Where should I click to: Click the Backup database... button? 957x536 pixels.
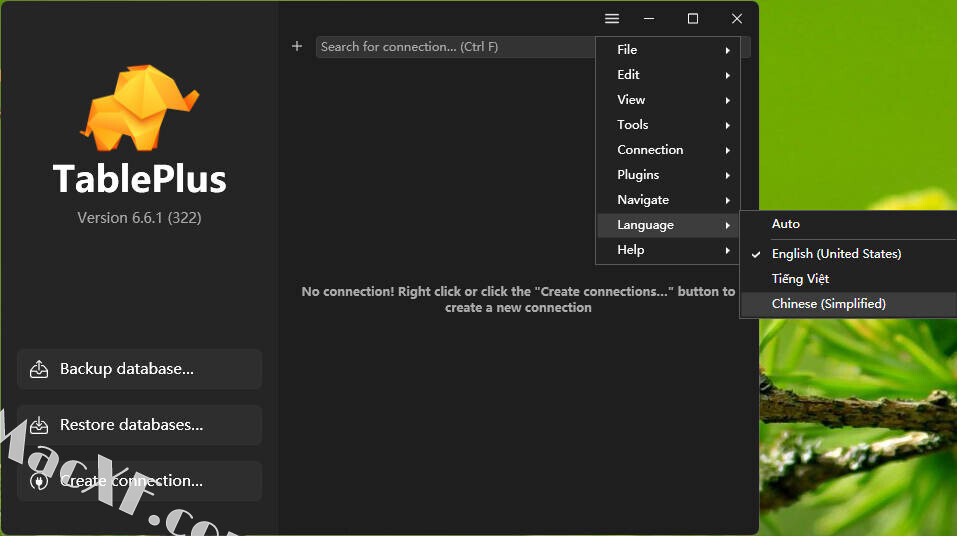point(140,369)
